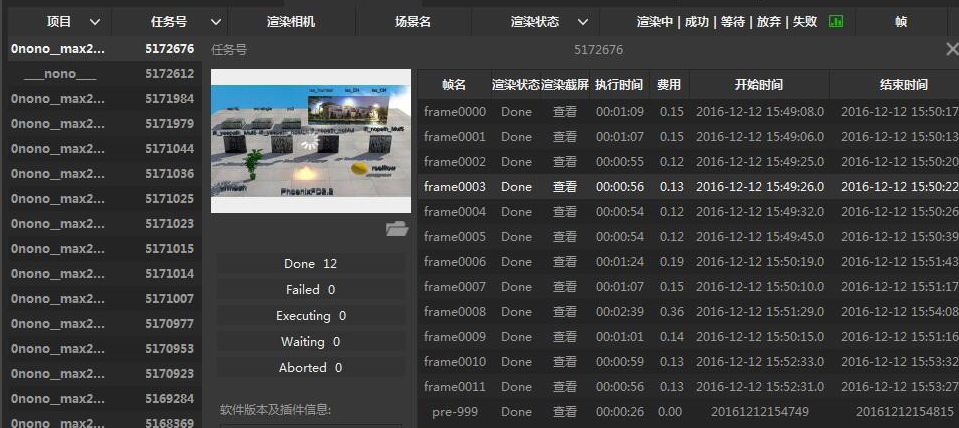Image resolution: width=959 pixels, height=428 pixels.
Task: Click the 费用 column header
Action: [668, 85]
